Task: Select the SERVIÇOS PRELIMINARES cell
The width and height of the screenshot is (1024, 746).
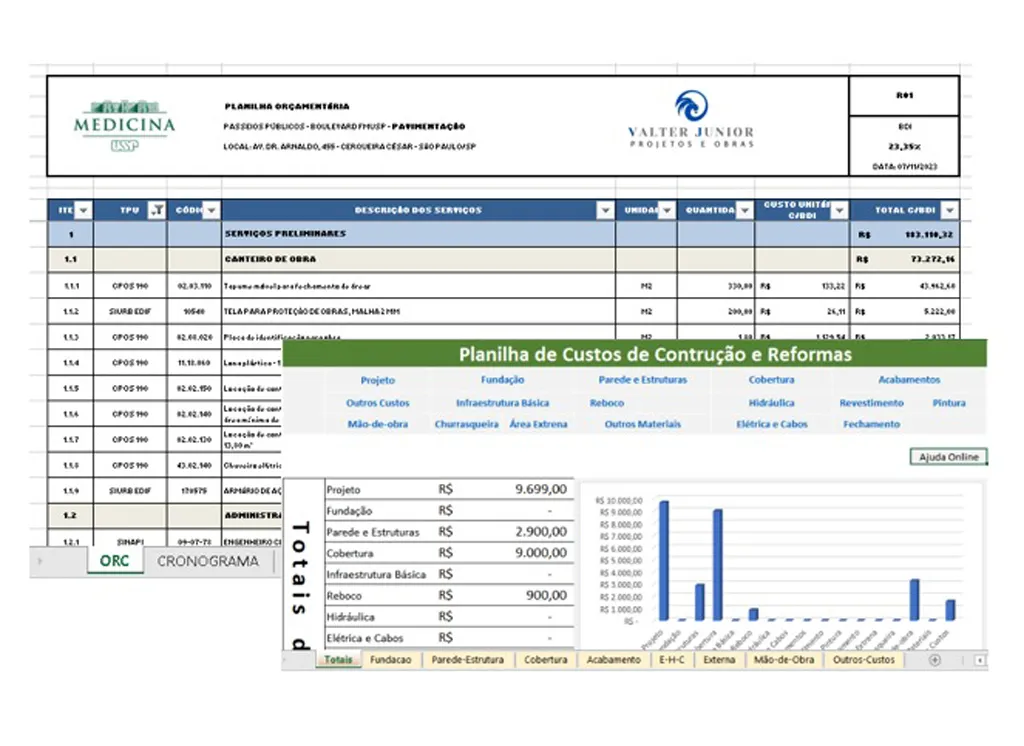Action: click(418, 234)
